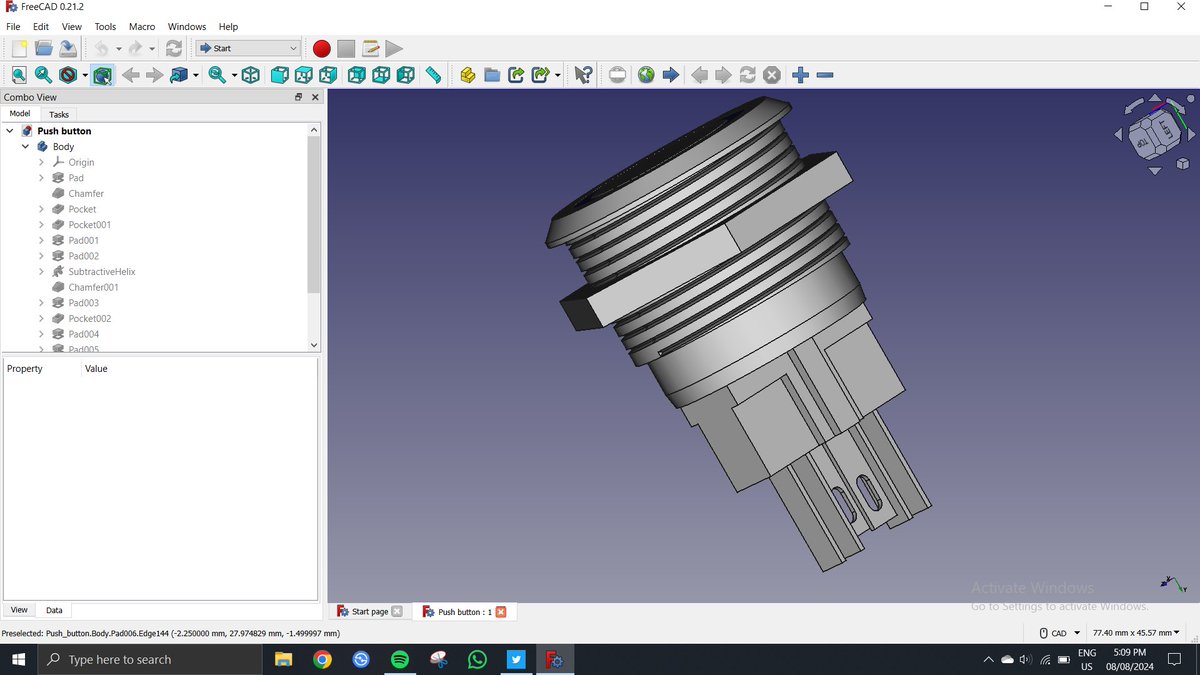Open the View menu
Screen dimensions: 1200x675
coord(72,27)
